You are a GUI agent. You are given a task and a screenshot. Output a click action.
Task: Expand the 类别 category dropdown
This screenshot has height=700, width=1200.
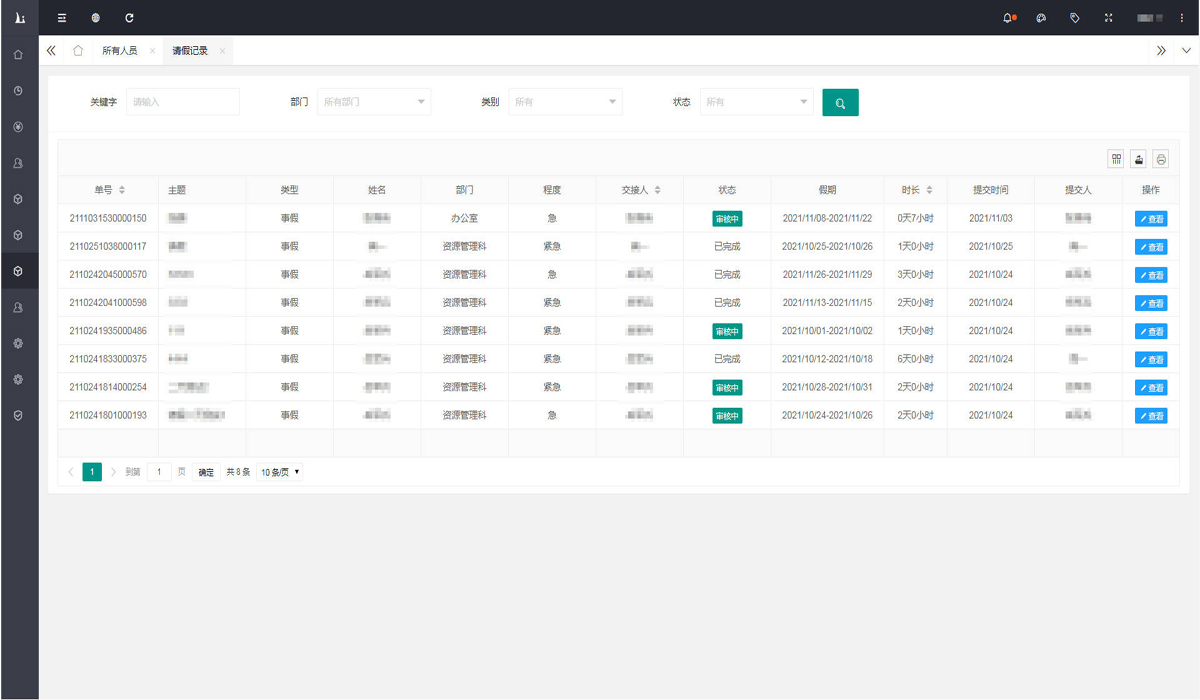click(x=565, y=102)
